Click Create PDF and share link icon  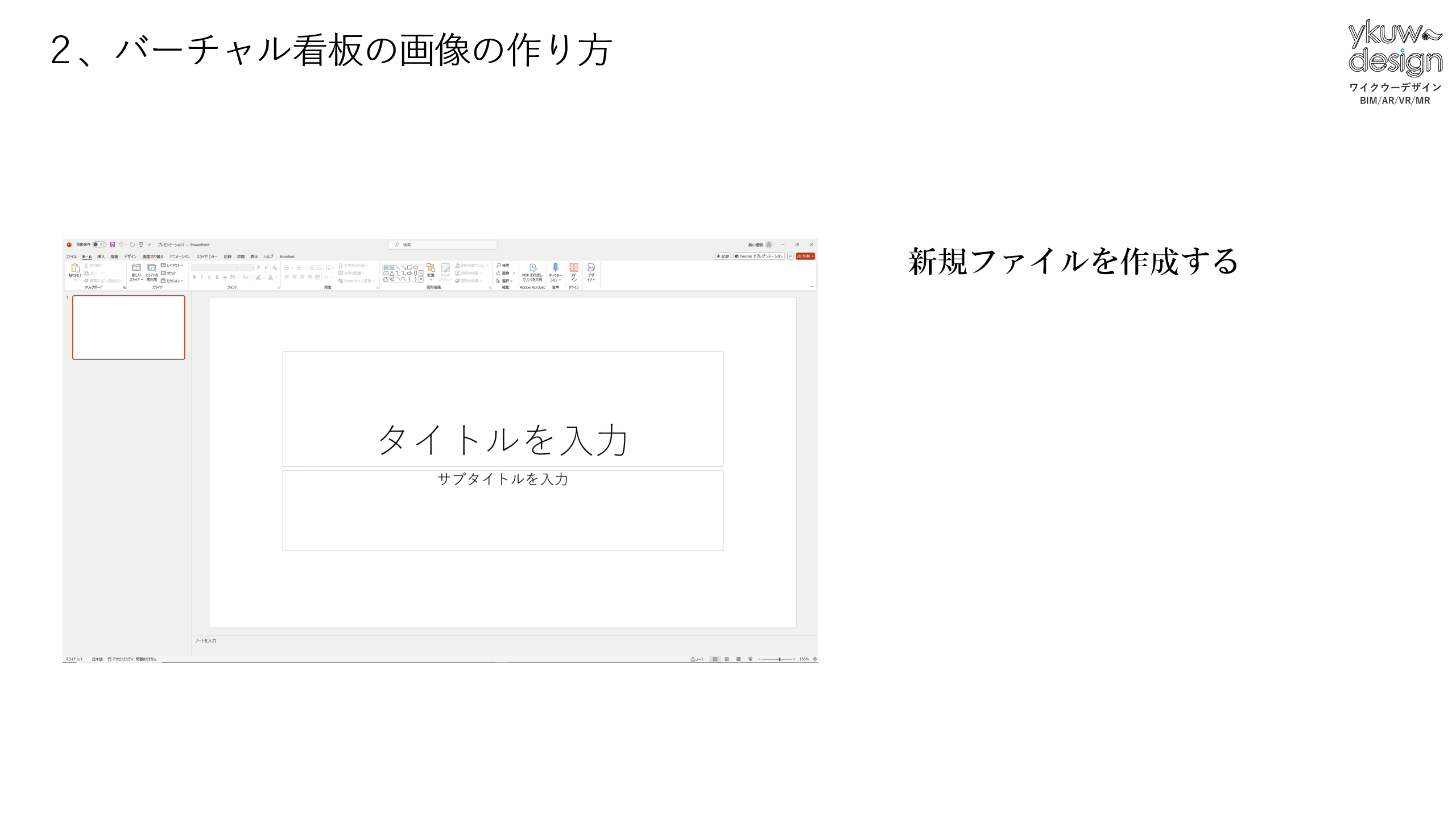tap(533, 268)
